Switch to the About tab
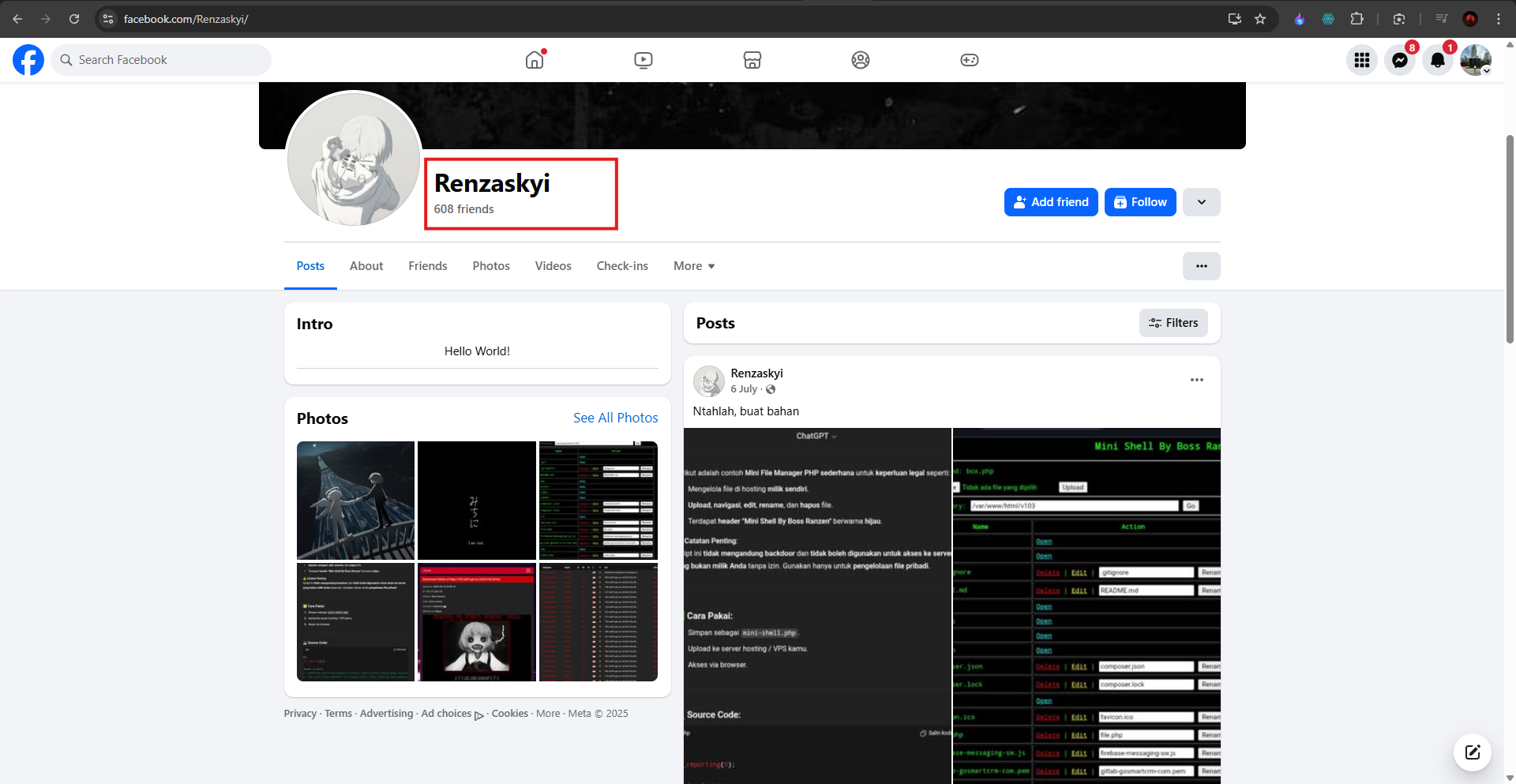Screen dimensions: 1516x784 pyautogui.click(x=366, y=266)
